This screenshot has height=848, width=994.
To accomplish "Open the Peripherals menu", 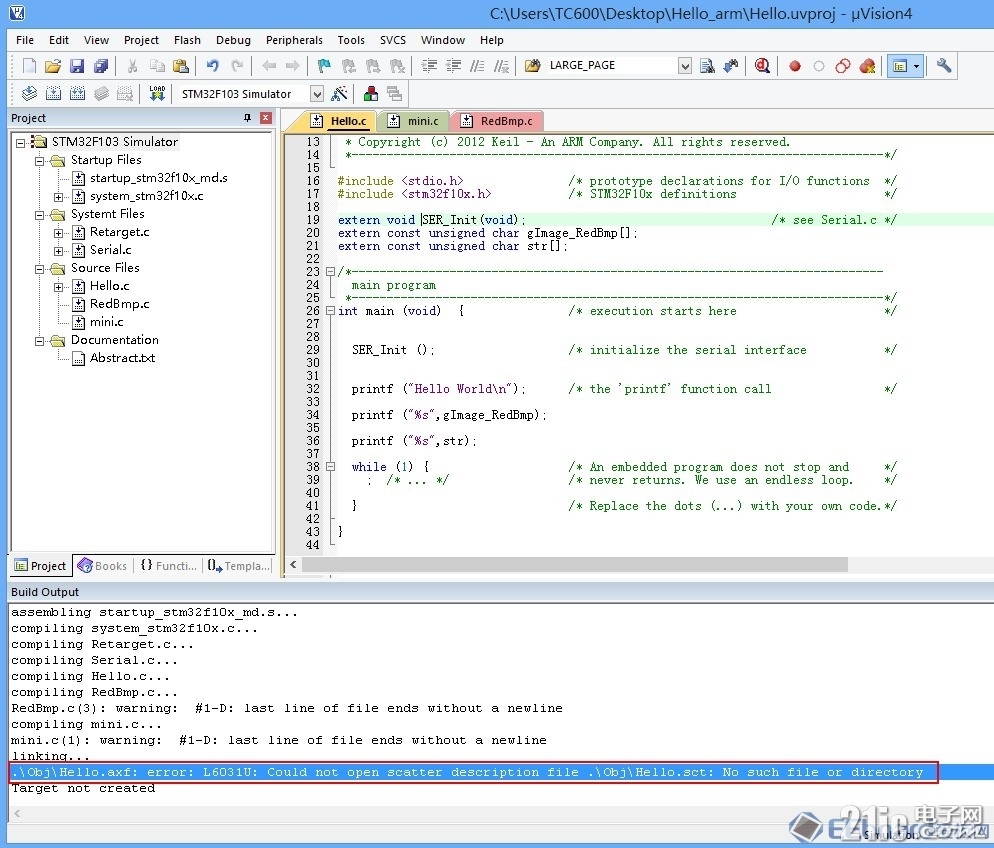I will tap(294, 40).
